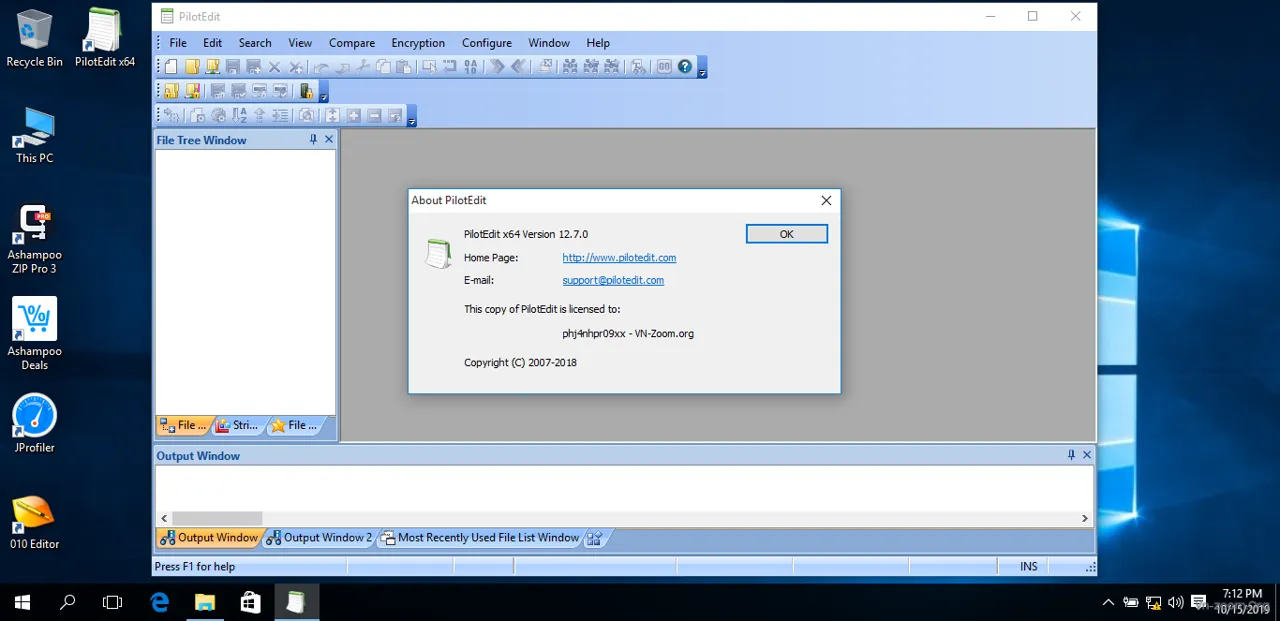Click the Undo arrow icon
This screenshot has height=621, width=1280.
tap(321, 67)
